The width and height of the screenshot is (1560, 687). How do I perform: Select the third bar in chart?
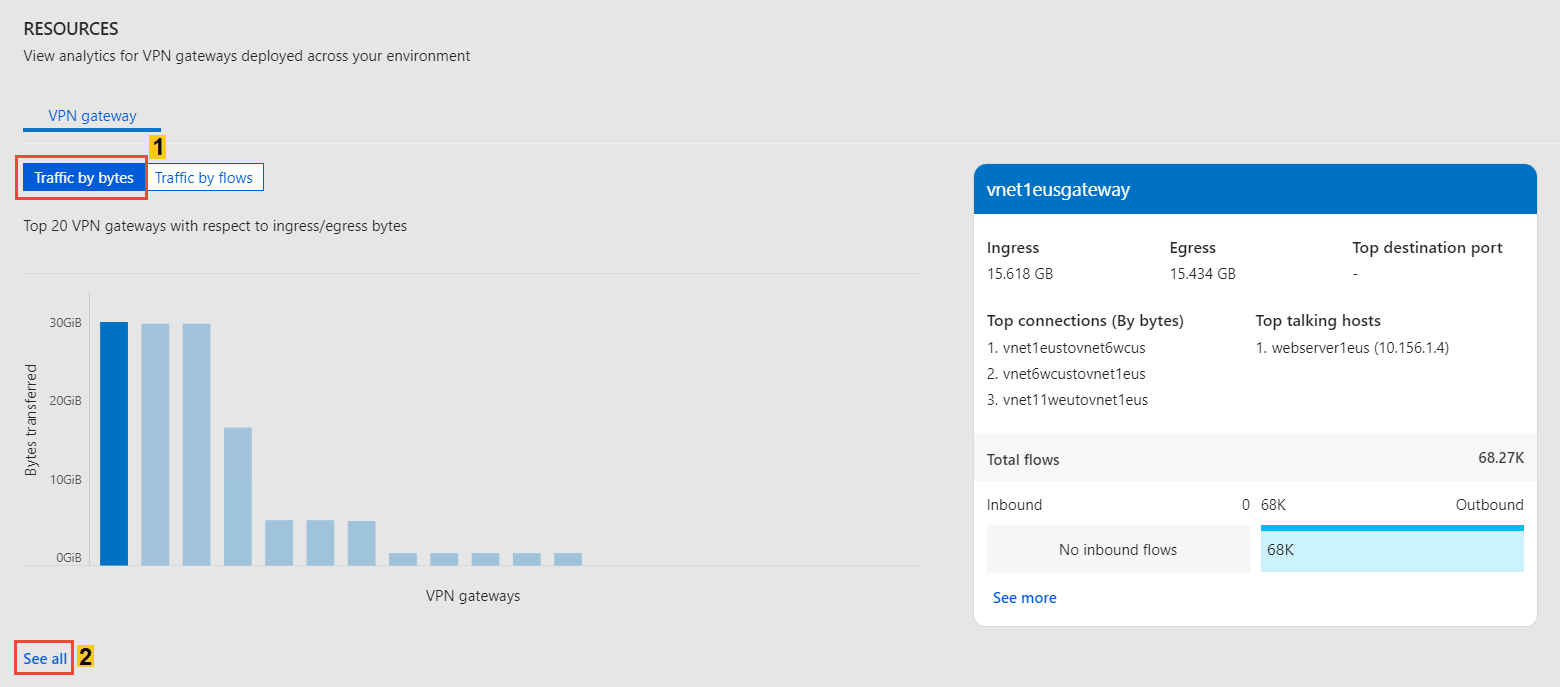pyautogui.click(x=196, y=444)
